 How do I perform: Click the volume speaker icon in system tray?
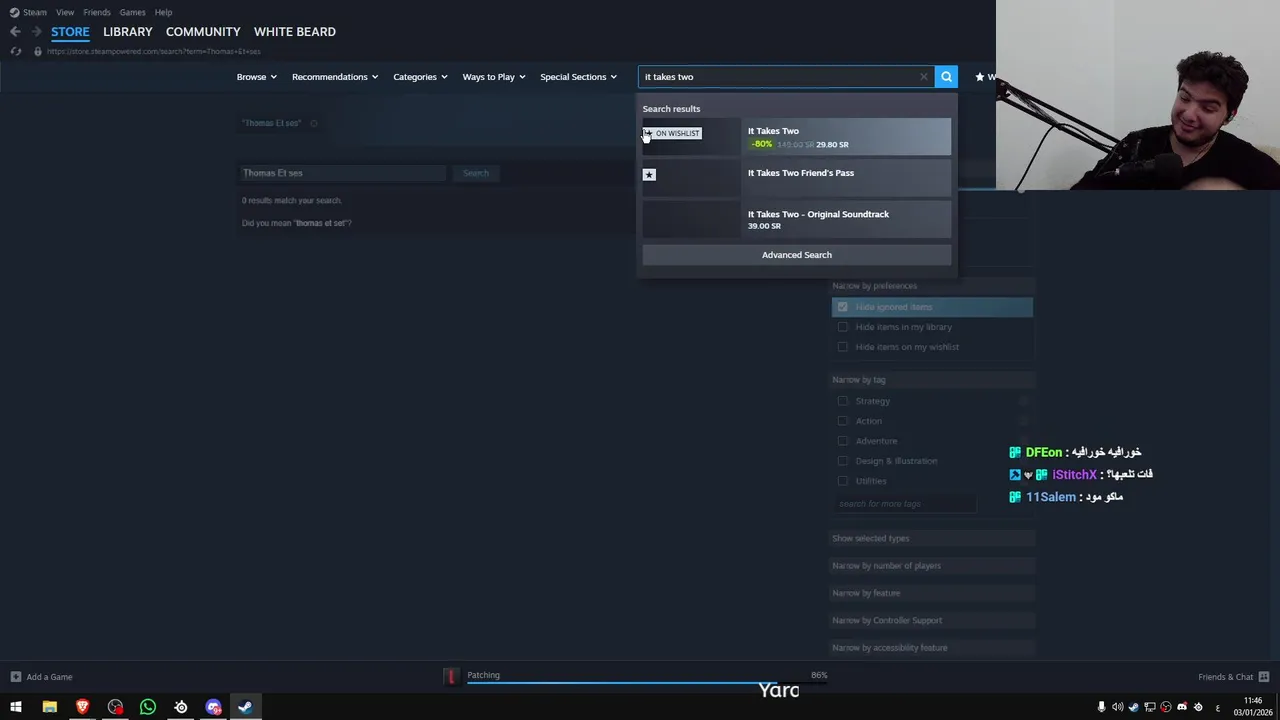[1117, 707]
